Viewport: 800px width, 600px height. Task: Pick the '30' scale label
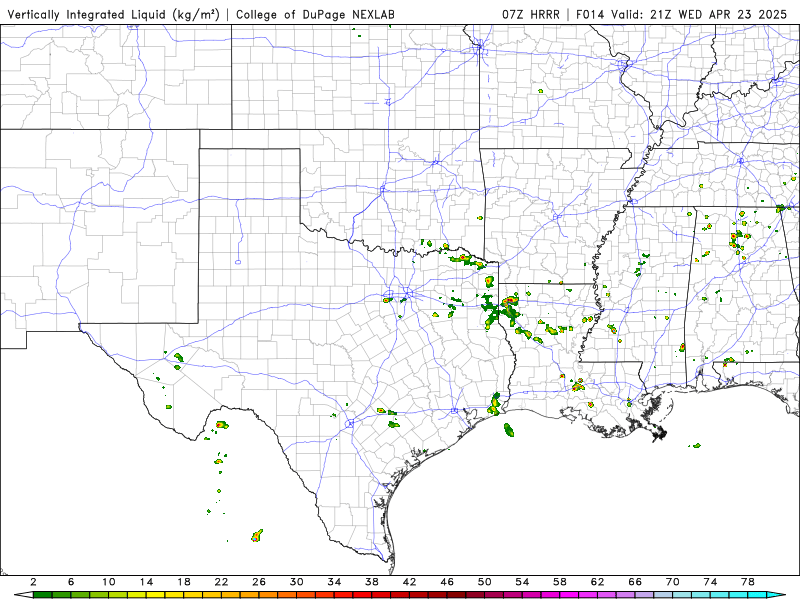tap(296, 582)
